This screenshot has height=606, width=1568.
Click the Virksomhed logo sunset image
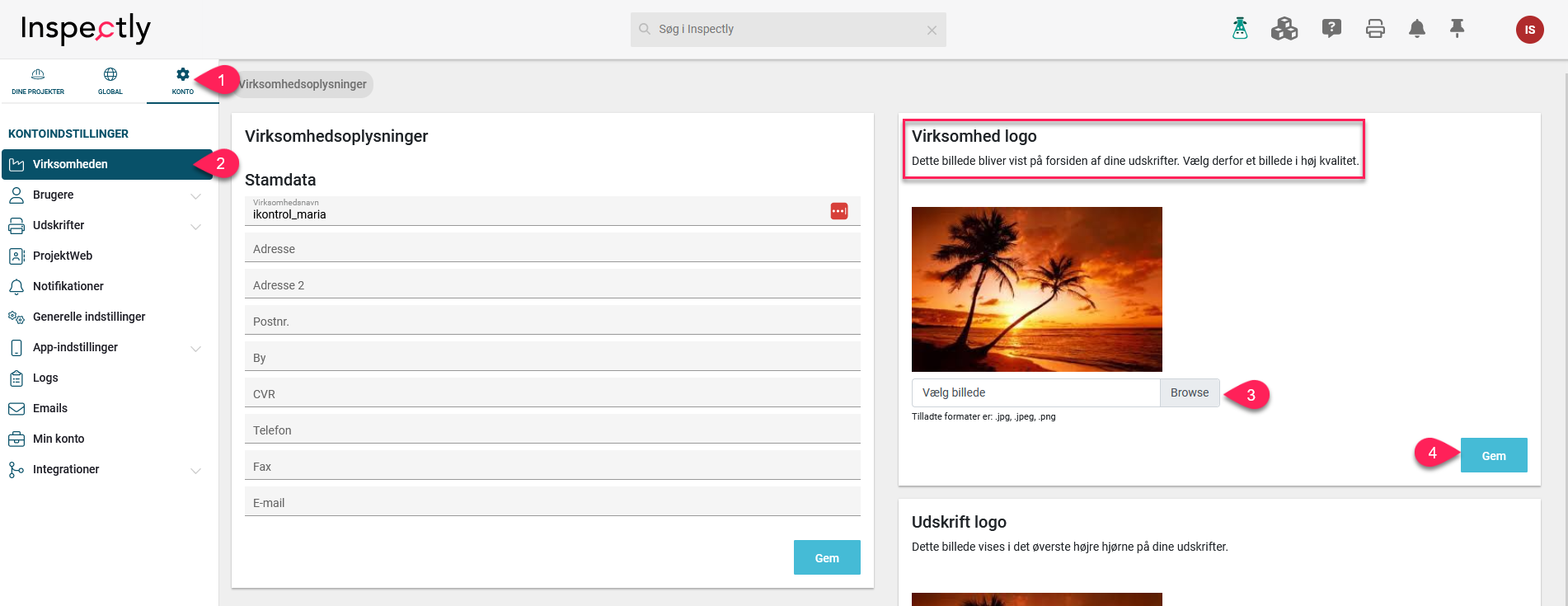1037,289
